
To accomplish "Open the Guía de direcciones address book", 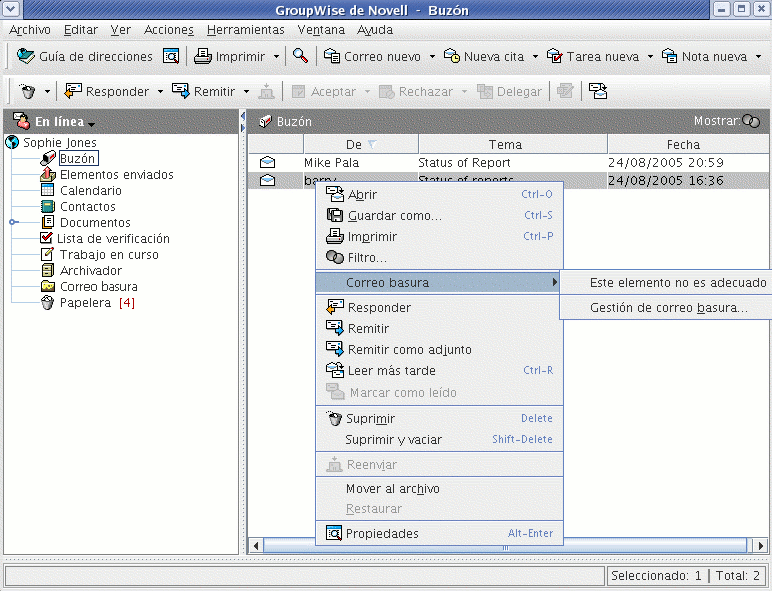I will (x=85, y=57).
